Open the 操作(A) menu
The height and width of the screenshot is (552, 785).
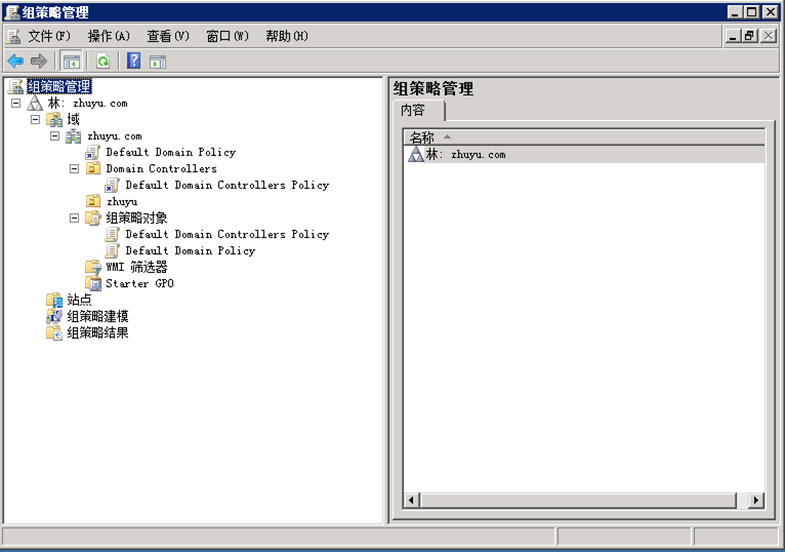coord(109,36)
